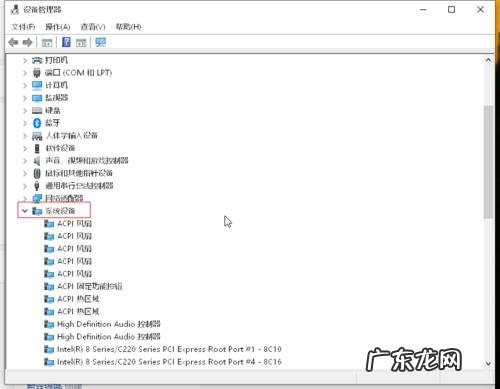Click the USB icon beside 通用串行总线控制器
The image size is (500, 389).
coord(37,186)
